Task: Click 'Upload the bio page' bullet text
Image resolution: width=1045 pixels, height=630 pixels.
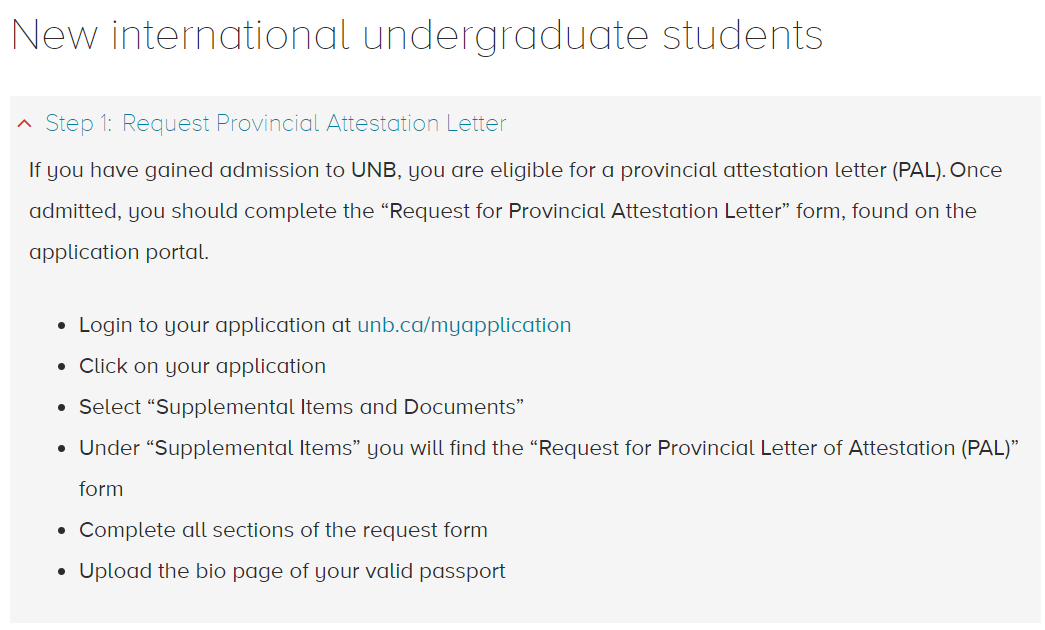Action: [x=292, y=571]
